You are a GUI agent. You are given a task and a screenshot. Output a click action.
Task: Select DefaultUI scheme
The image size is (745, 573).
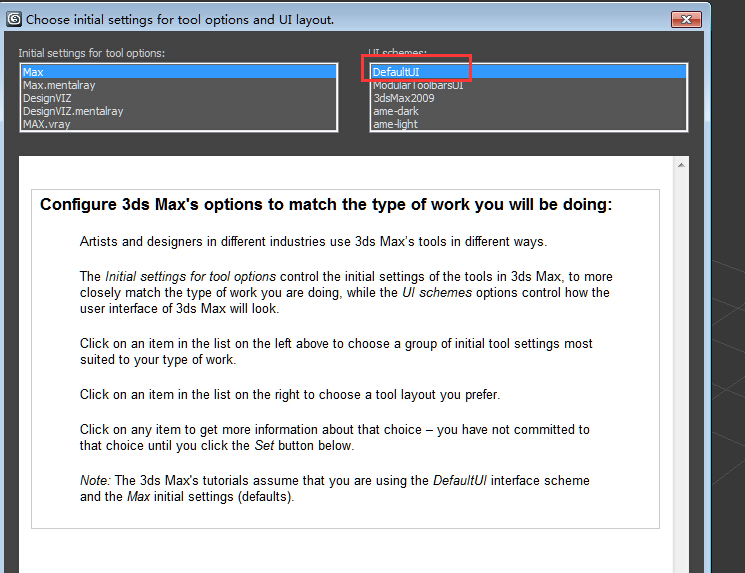click(529, 72)
